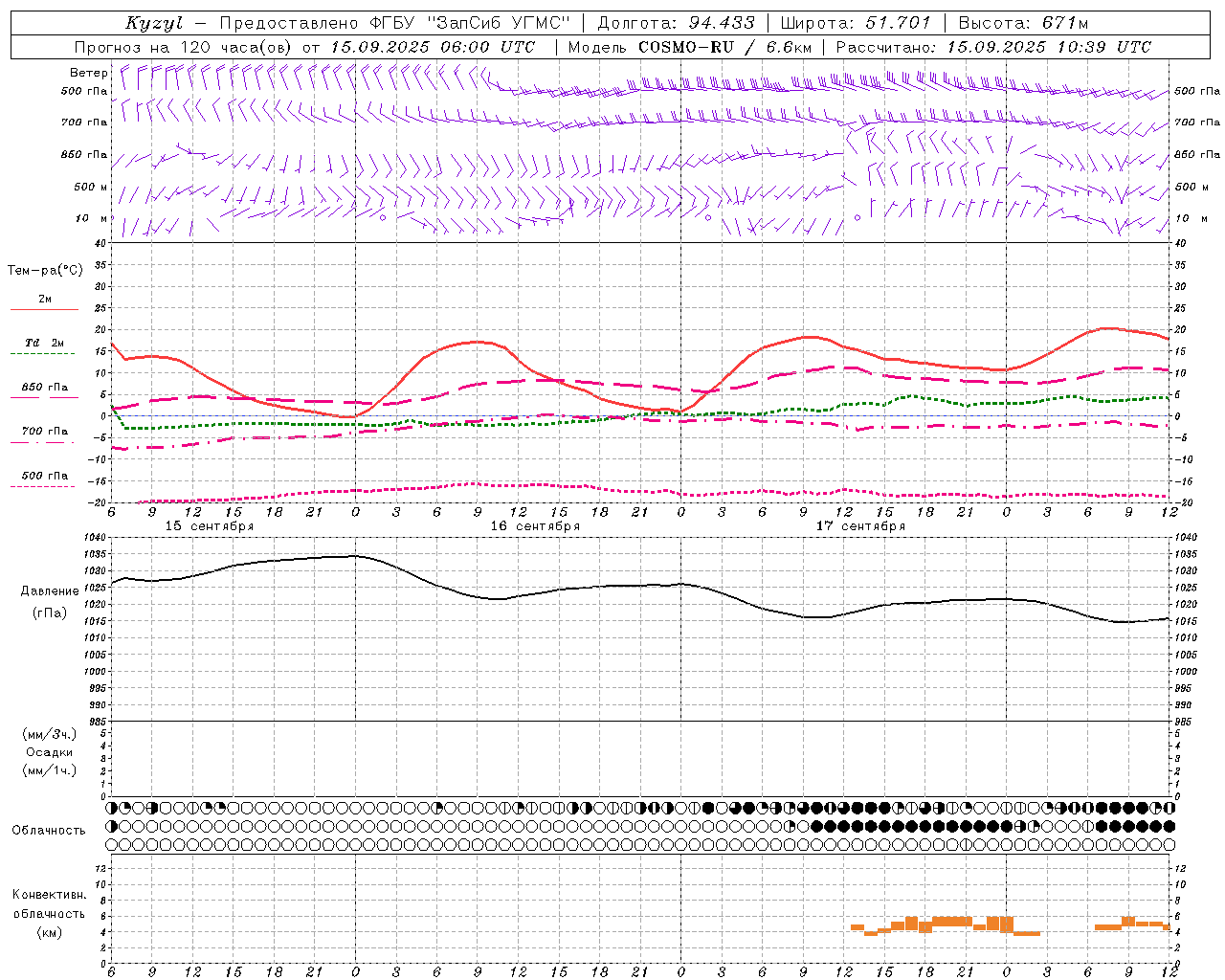Click "1040" on the left pressure axis

(x=97, y=538)
